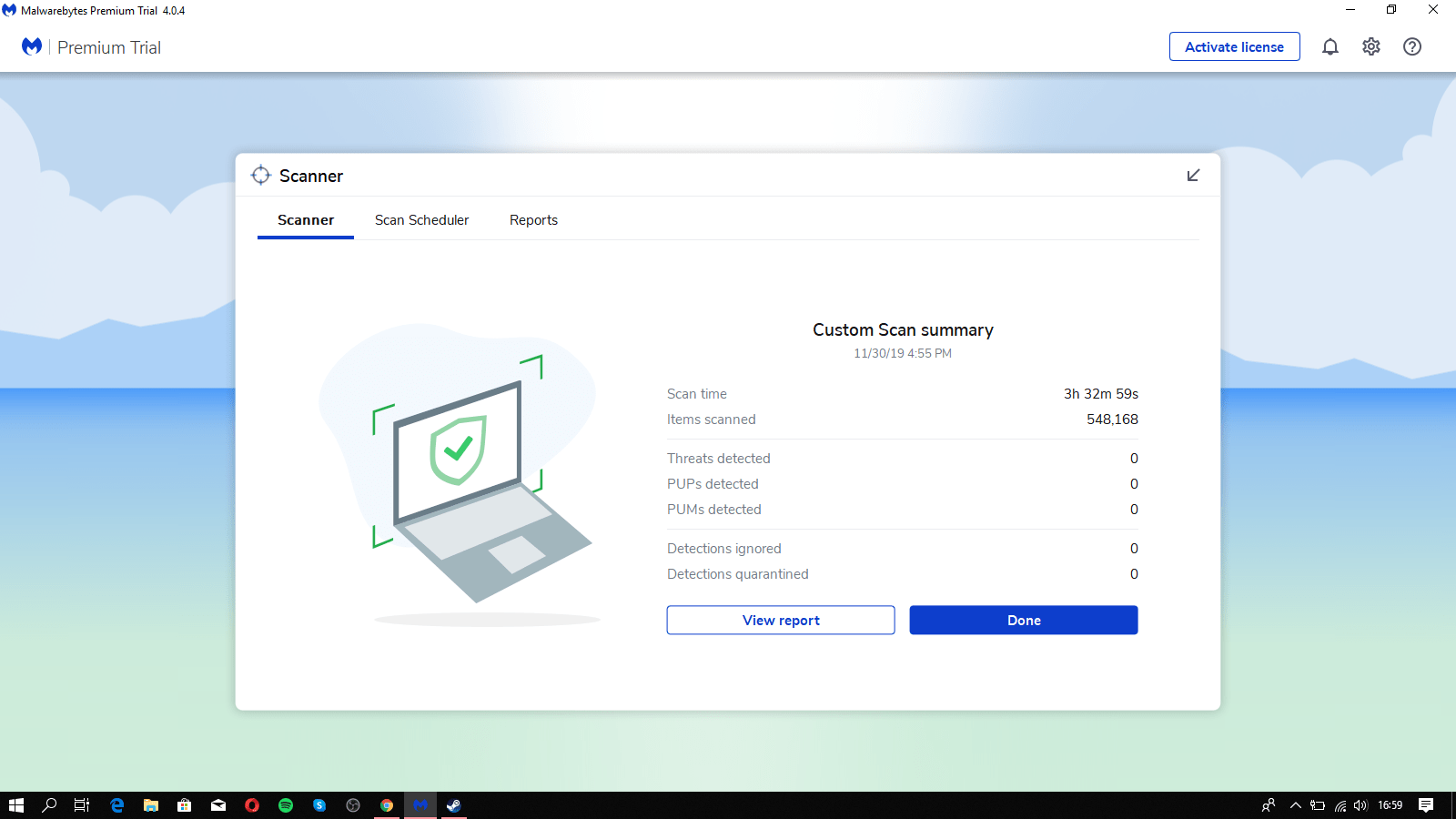Click the Activate license button

pyautogui.click(x=1234, y=46)
